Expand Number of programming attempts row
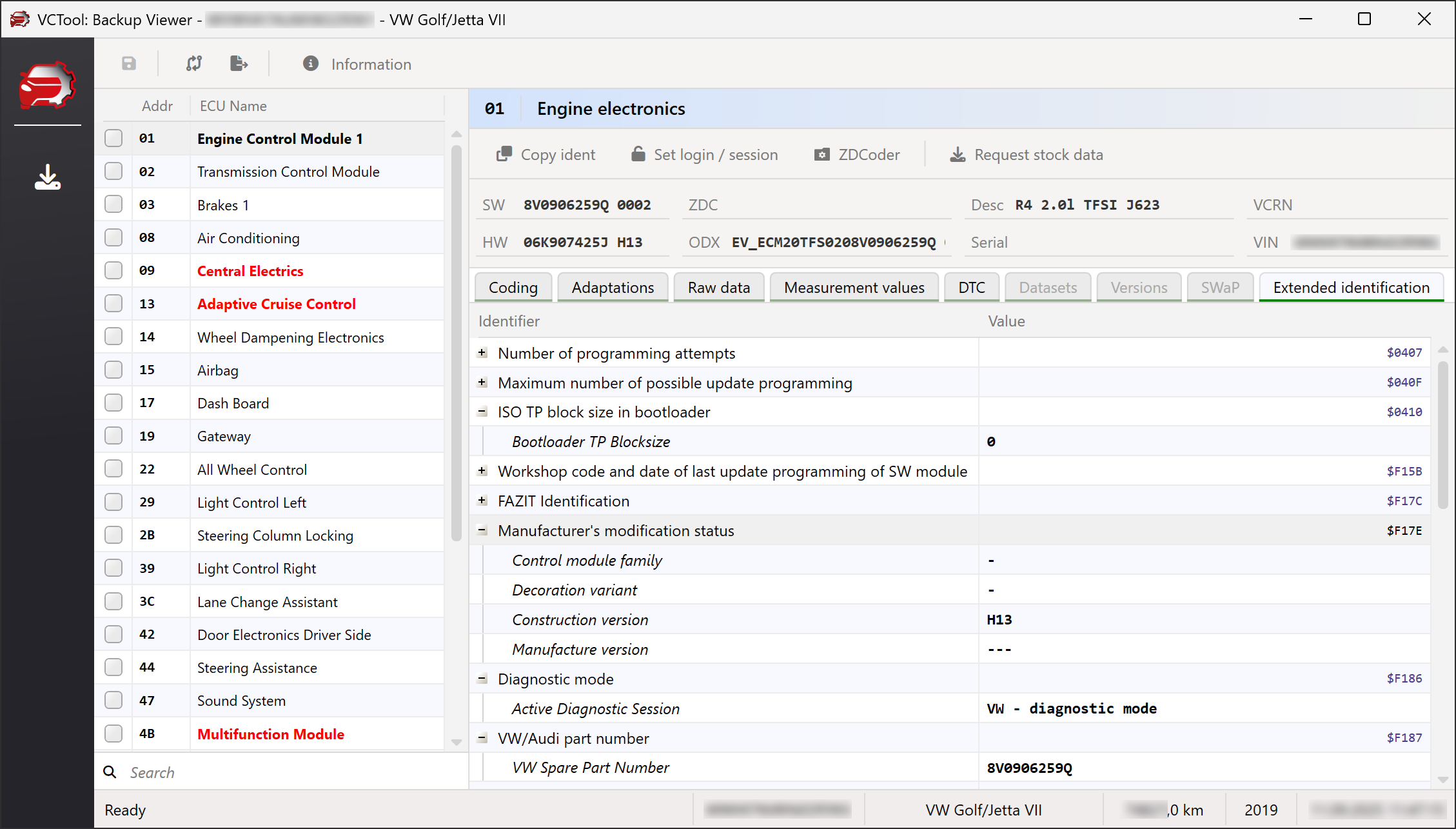Viewport: 1456px width, 829px height. tap(482, 353)
